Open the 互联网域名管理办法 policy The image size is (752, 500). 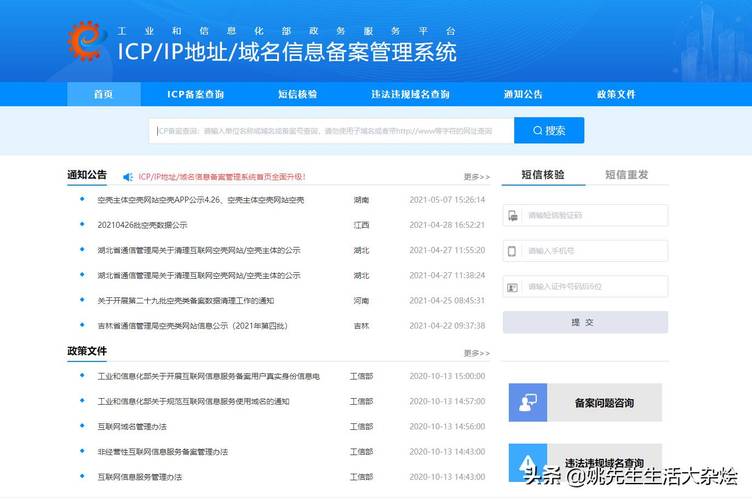(132, 427)
